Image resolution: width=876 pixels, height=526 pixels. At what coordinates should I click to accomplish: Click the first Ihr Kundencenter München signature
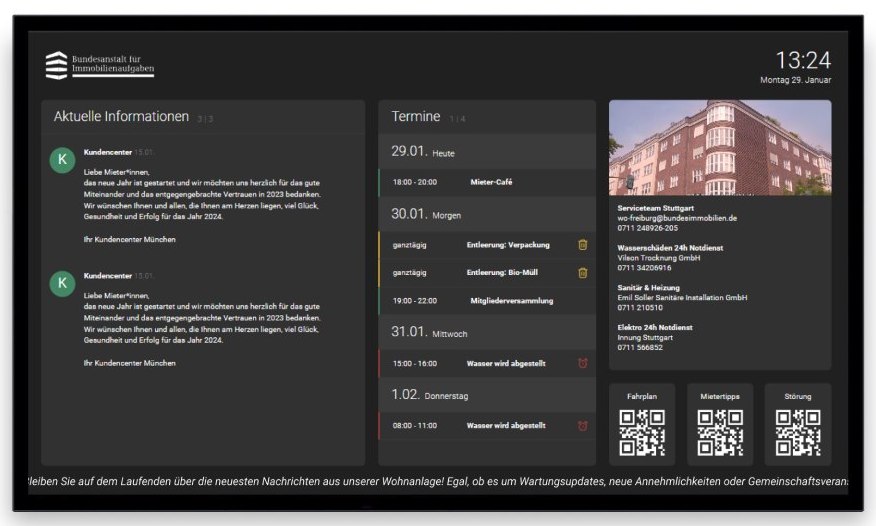[130, 240]
